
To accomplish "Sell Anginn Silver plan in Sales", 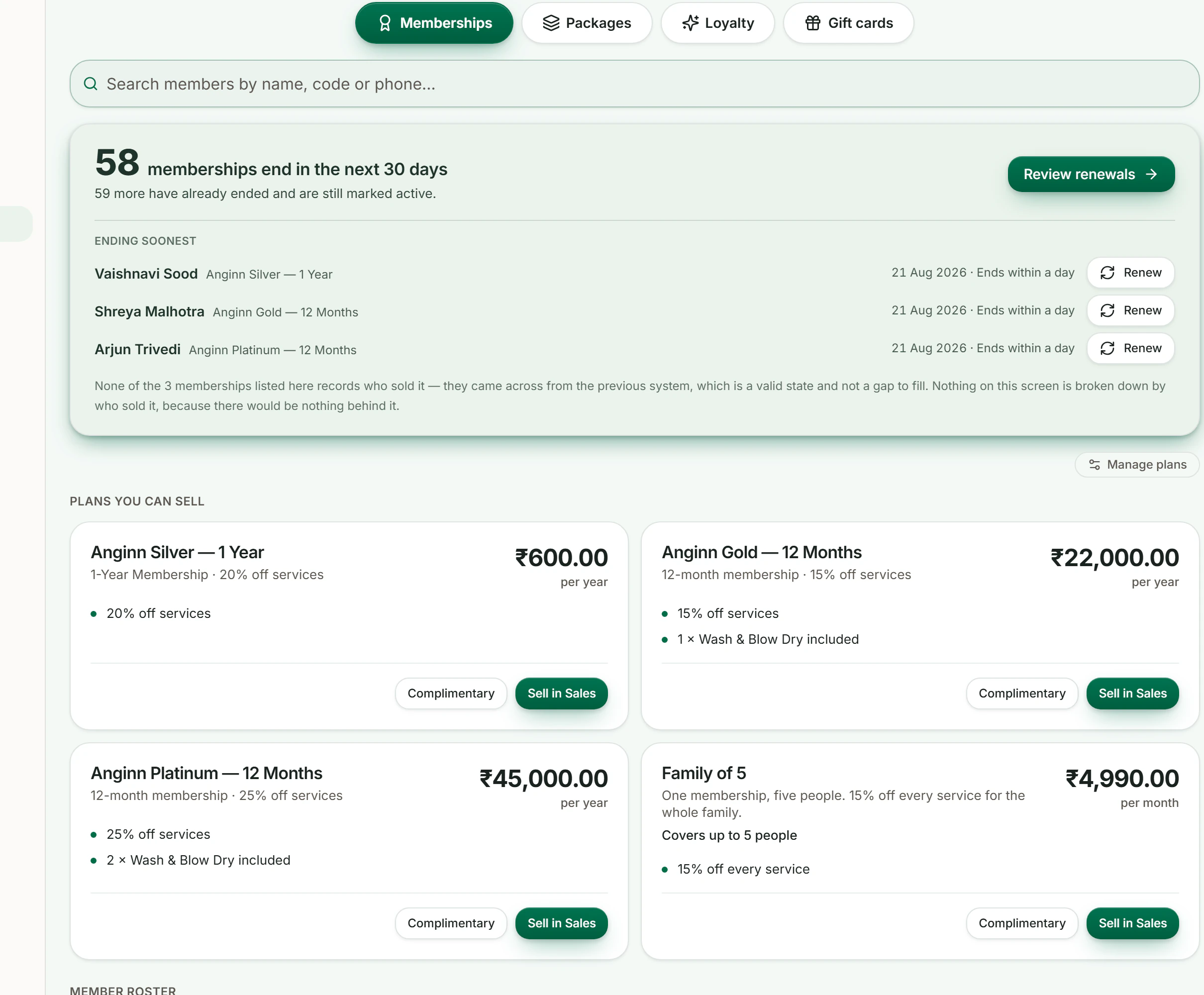I will (562, 694).
